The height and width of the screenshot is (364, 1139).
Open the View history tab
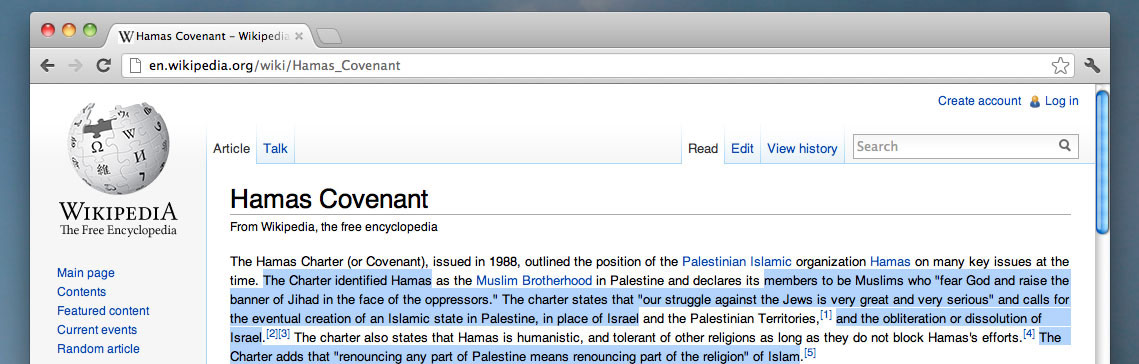click(x=802, y=148)
